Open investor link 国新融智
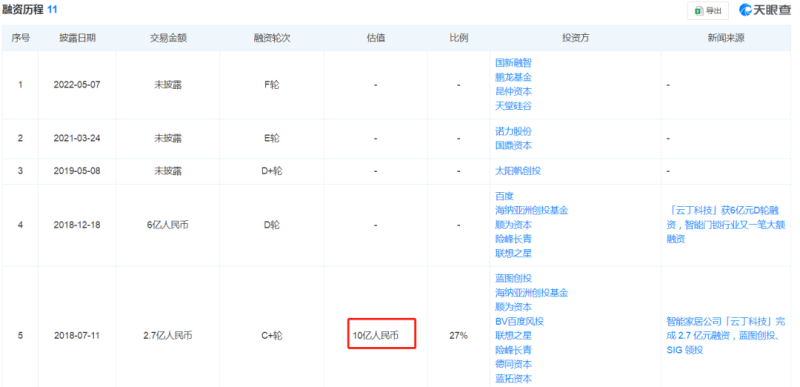This screenshot has width=800, height=387. (x=513, y=63)
